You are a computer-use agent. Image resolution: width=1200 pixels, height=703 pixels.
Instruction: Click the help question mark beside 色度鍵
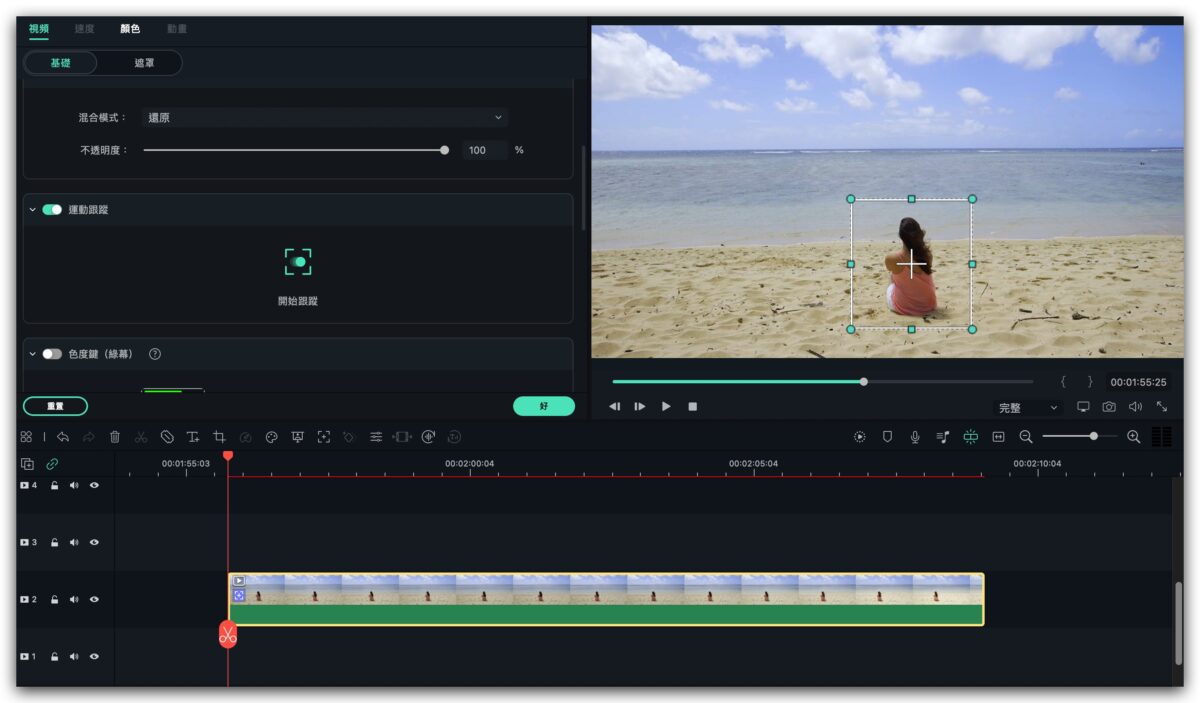click(155, 354)
